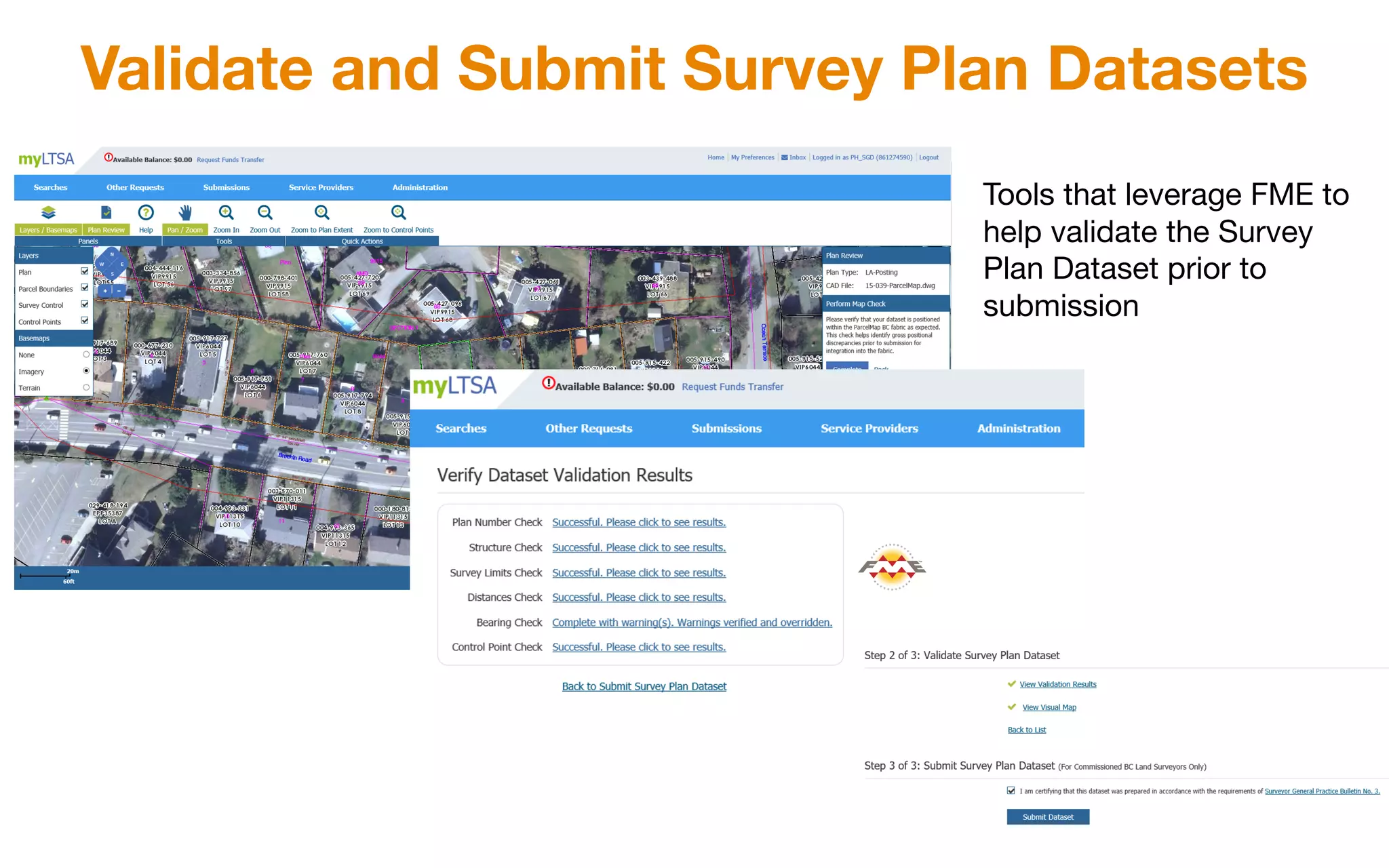Click the Inbox envelope icon

pyautogui.click(x=784, y=157)
